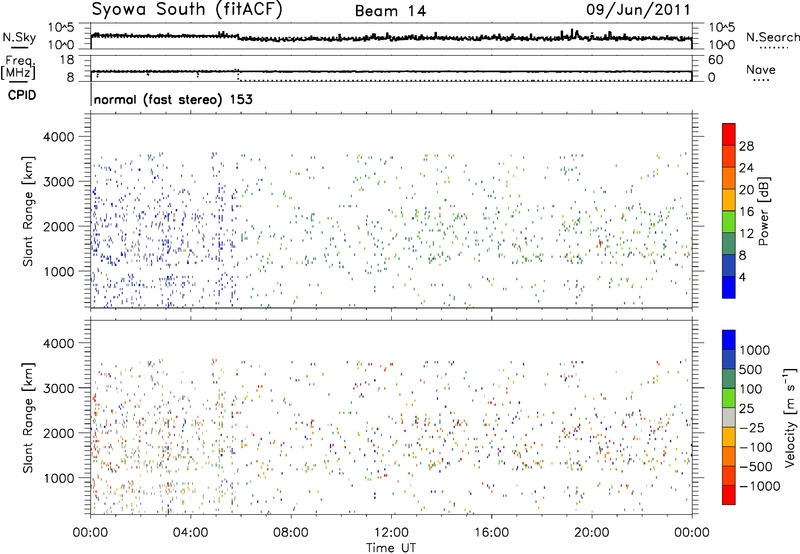Image resolution: width=800 pixels, height=554 pixels.
Task: Click the 'Nave' legend label
Action: click(761, 69)
